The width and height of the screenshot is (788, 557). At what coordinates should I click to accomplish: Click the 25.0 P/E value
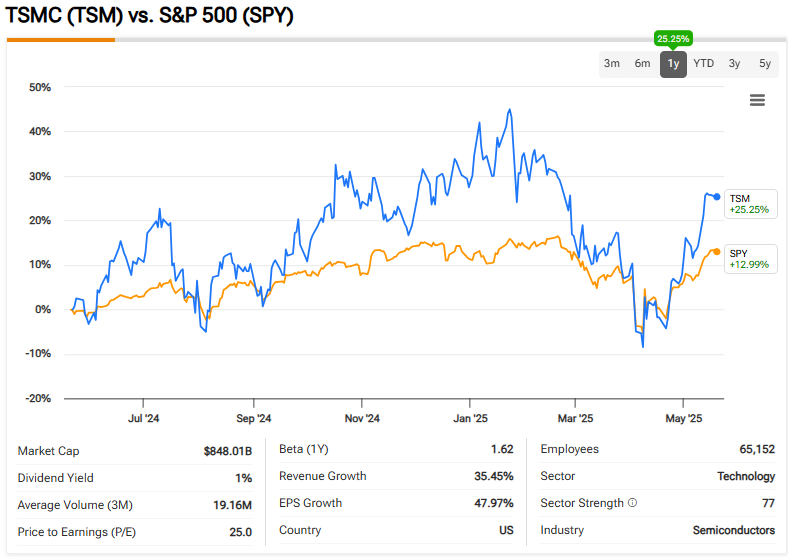tap(241, 532)
